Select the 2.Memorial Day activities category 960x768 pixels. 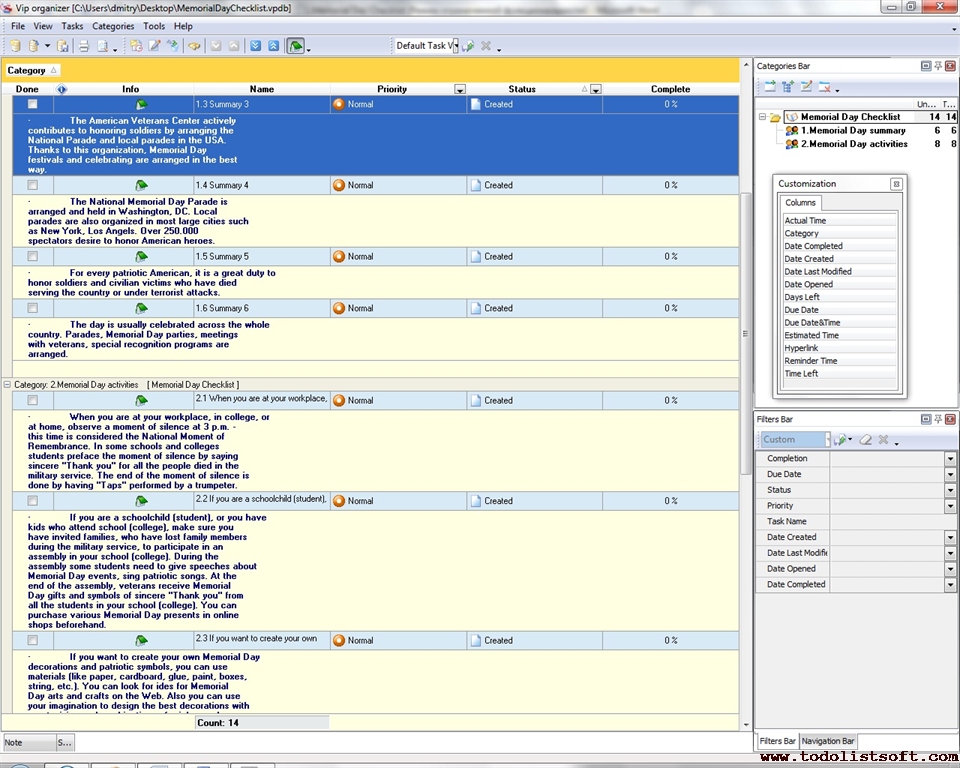(x=853, y=144)
